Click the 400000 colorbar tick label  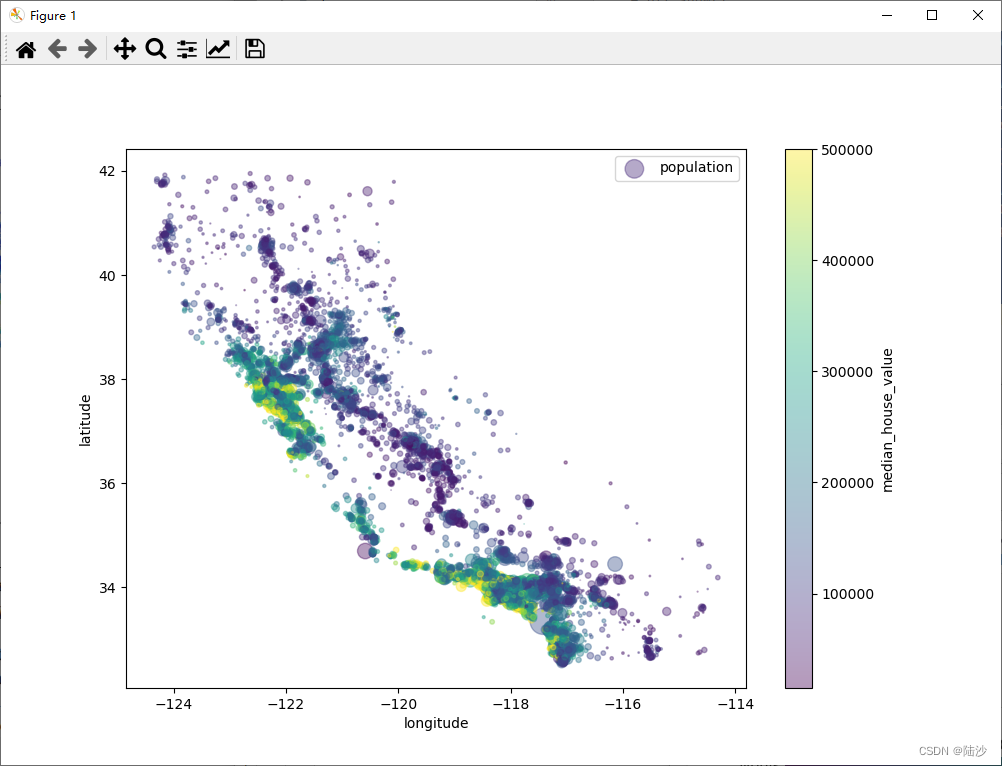[847, 261]
